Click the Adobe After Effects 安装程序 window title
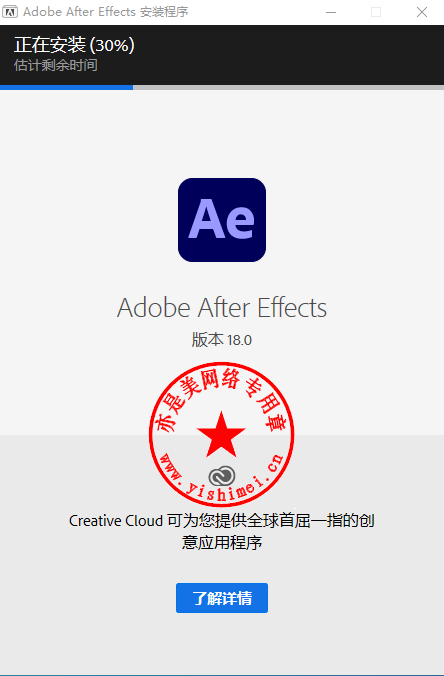 coord(106,12)
